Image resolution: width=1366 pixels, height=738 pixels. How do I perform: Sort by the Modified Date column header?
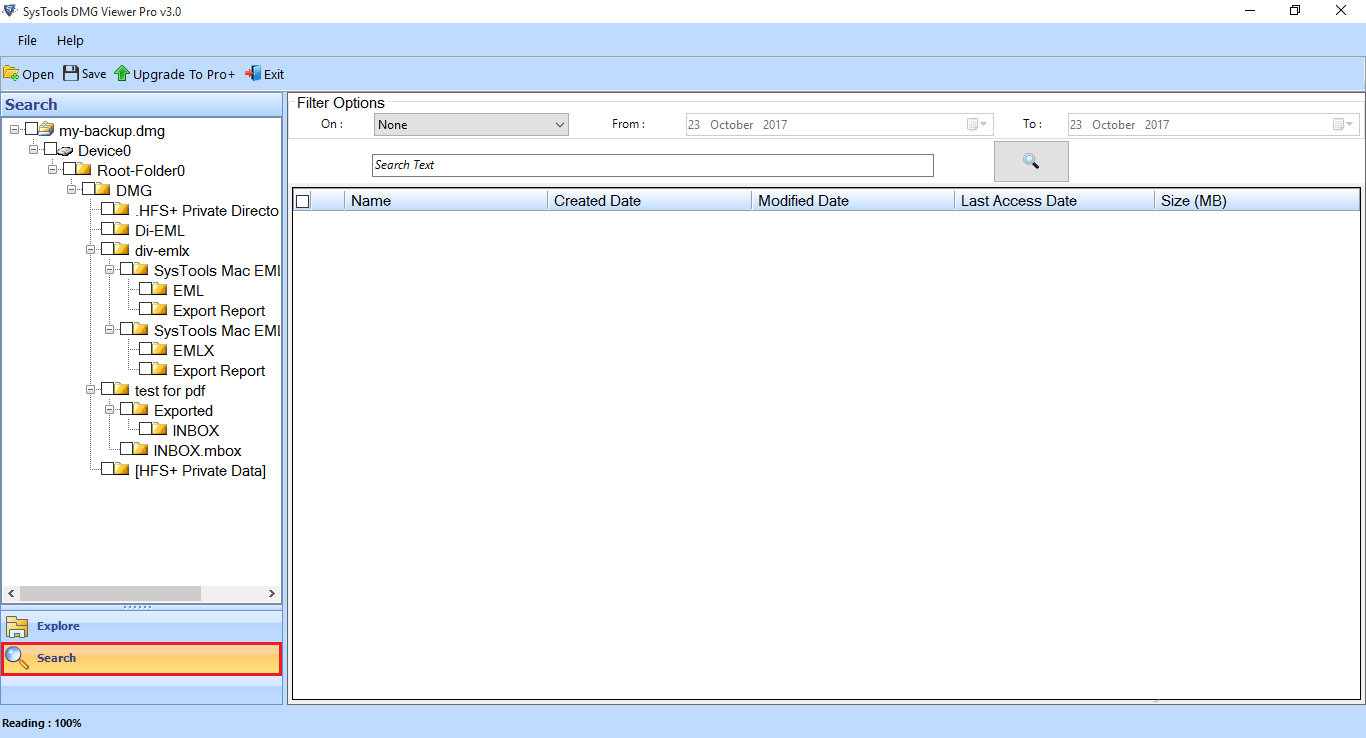853,201
